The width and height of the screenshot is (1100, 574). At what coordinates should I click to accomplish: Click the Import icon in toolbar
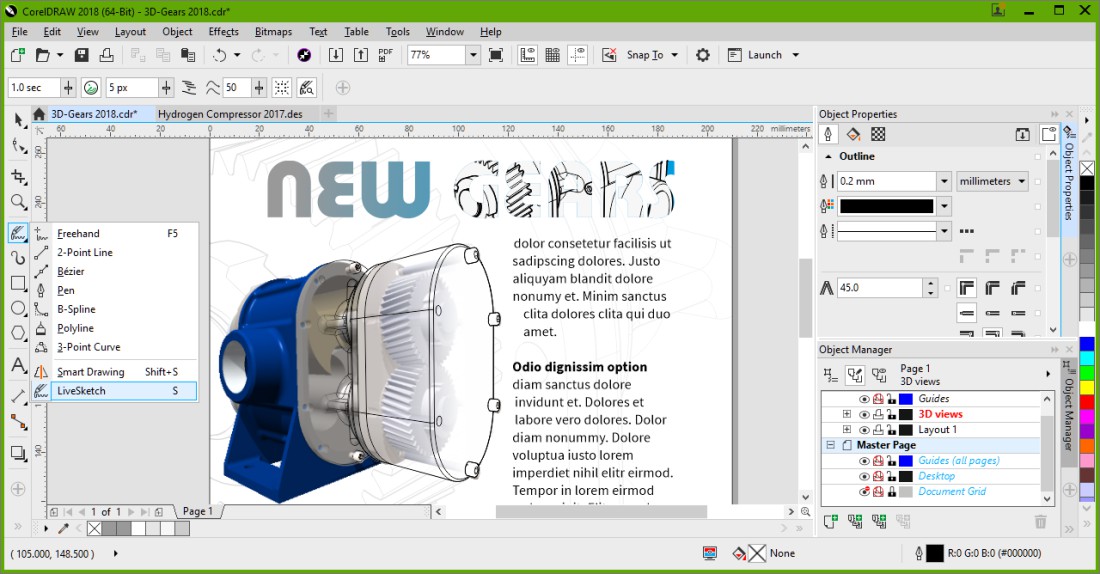pyautogui.click(x=336, y=55)
